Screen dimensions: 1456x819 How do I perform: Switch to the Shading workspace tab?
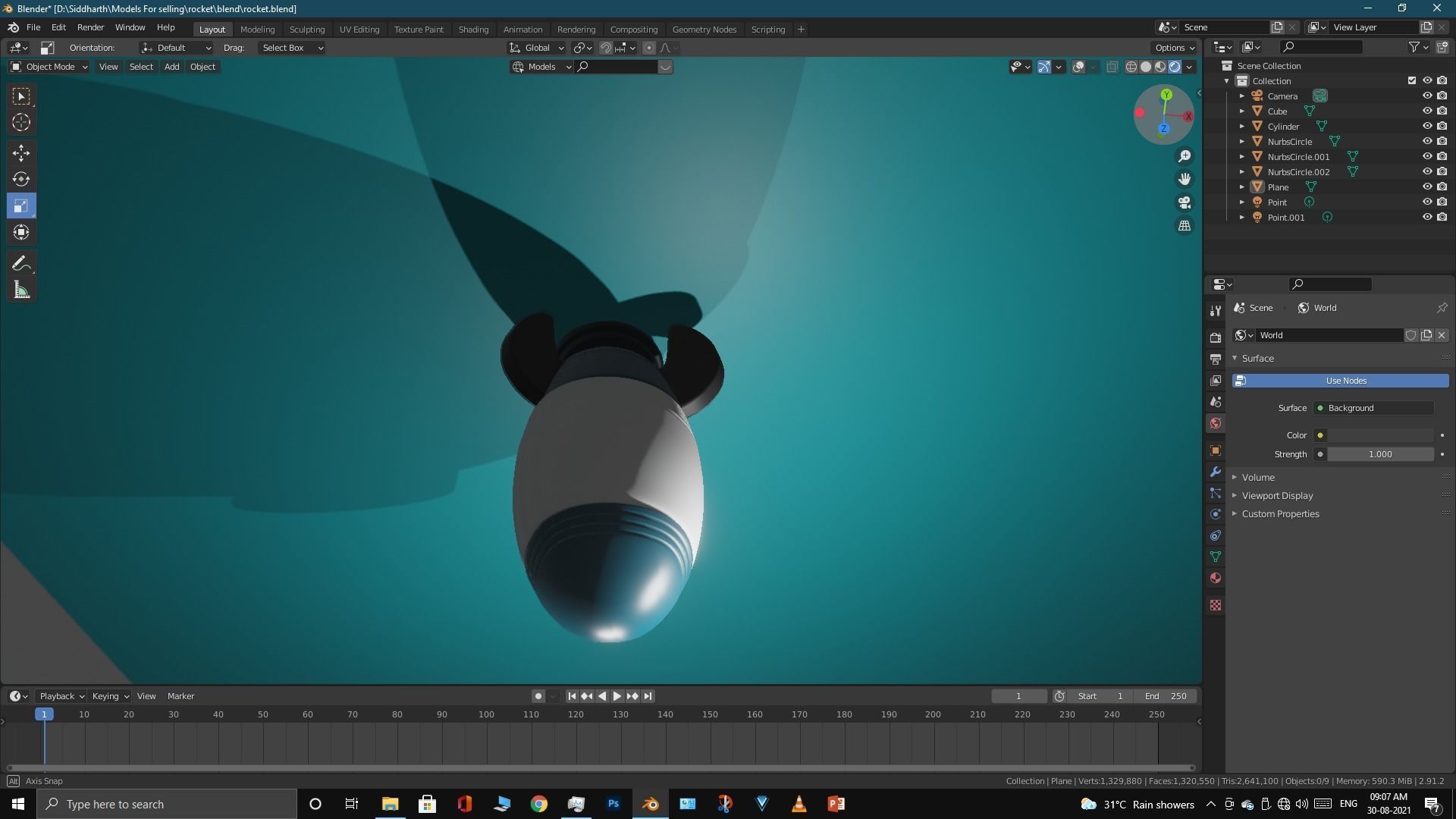point(473,30)
